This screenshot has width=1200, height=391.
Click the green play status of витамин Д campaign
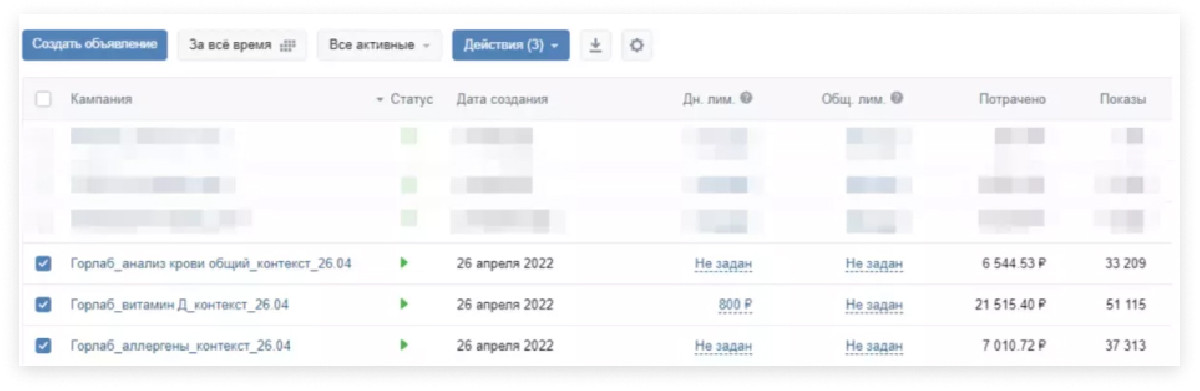(404, 304)
